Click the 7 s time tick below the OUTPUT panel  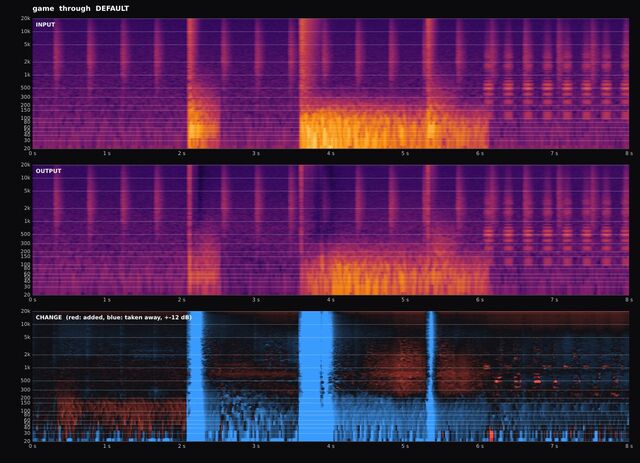[554, 300]
